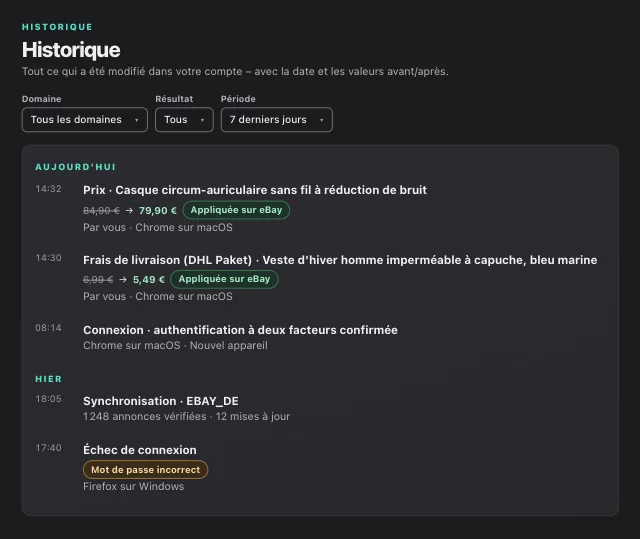Screen dimensions: 640x539
Task: Click the new shipping fee 5,49 €
Action: [x=149, y=279]
